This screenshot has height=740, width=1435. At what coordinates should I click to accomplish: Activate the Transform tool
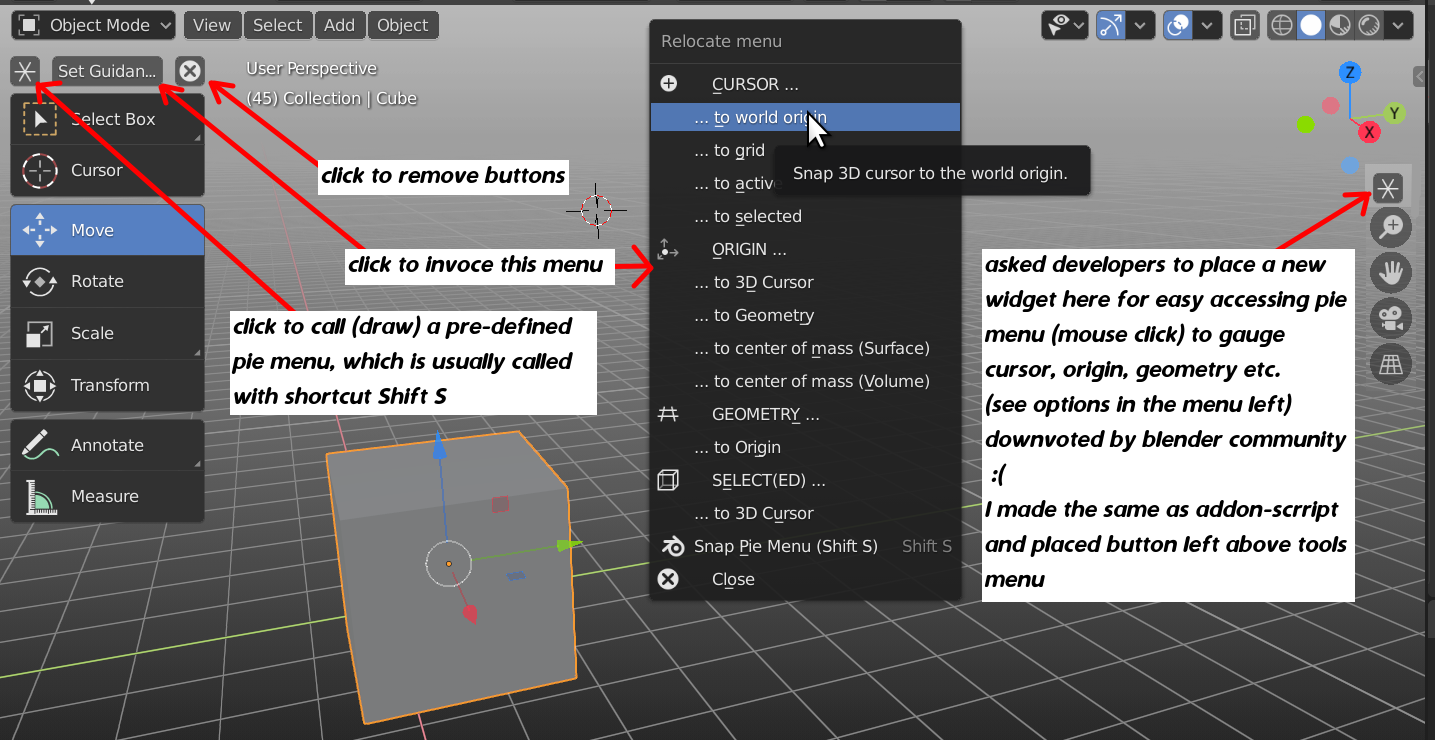click(x=107, y=385)
